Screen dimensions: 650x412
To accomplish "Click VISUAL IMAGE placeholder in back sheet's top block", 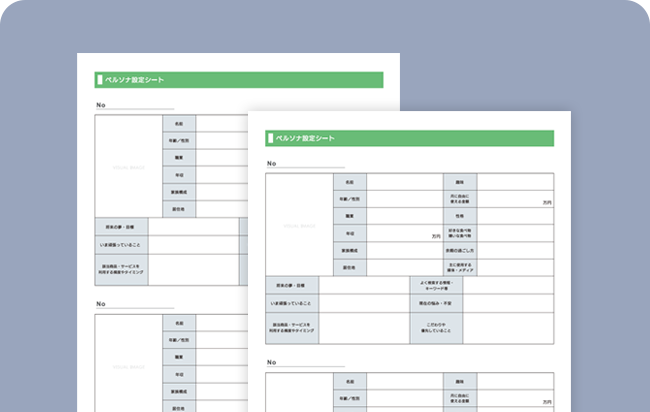I will click(129, 167).
